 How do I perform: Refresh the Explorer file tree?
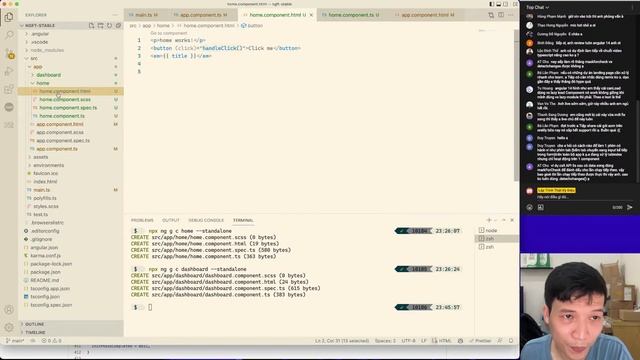[109, 25]
